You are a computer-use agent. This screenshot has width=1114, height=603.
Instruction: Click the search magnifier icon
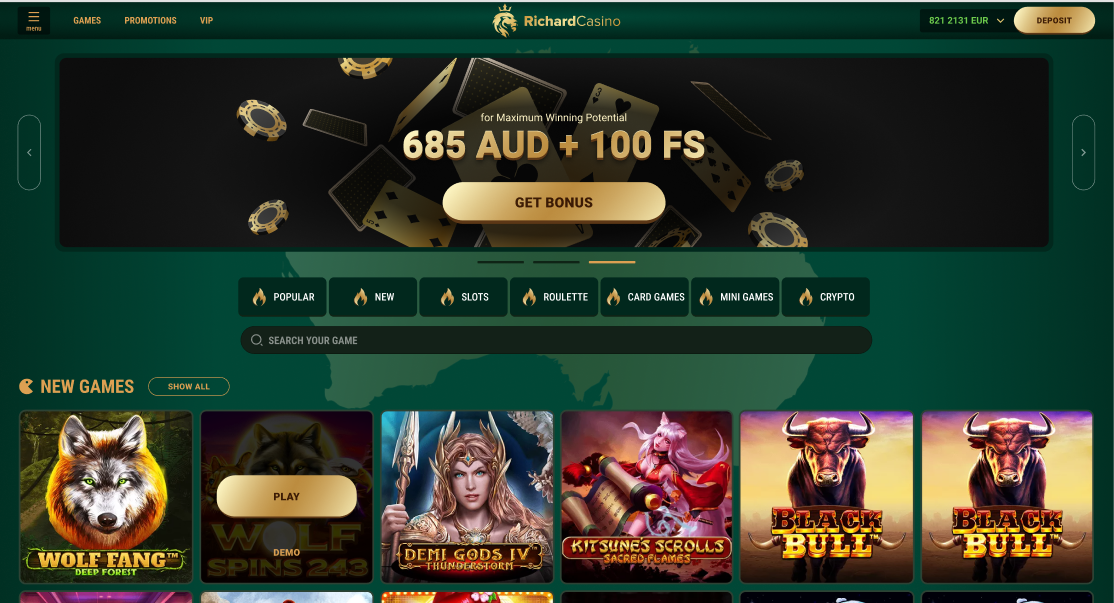[256, 340]
